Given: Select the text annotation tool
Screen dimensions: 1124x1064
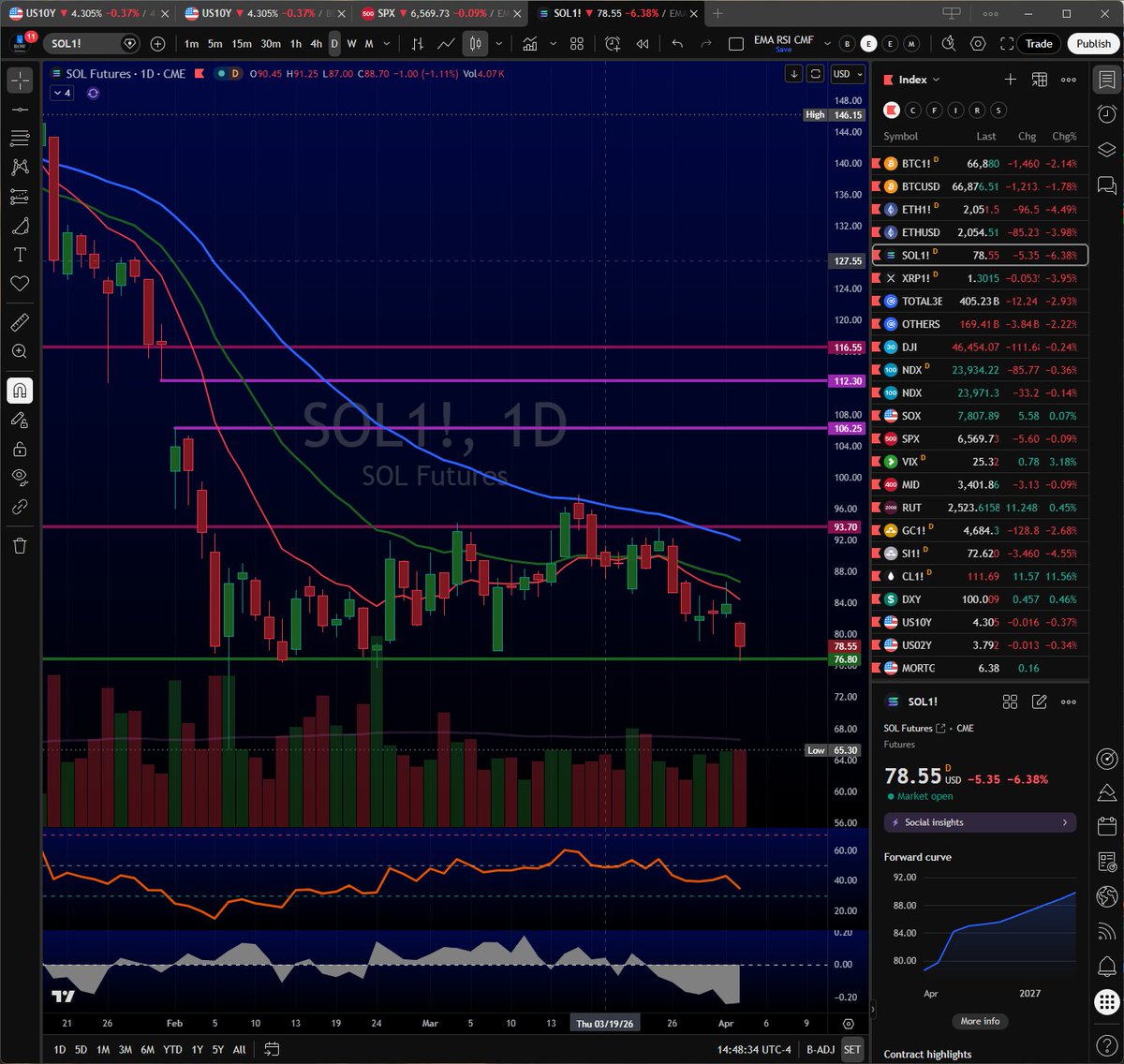Looking at the screenshot, I should point(20,255).
